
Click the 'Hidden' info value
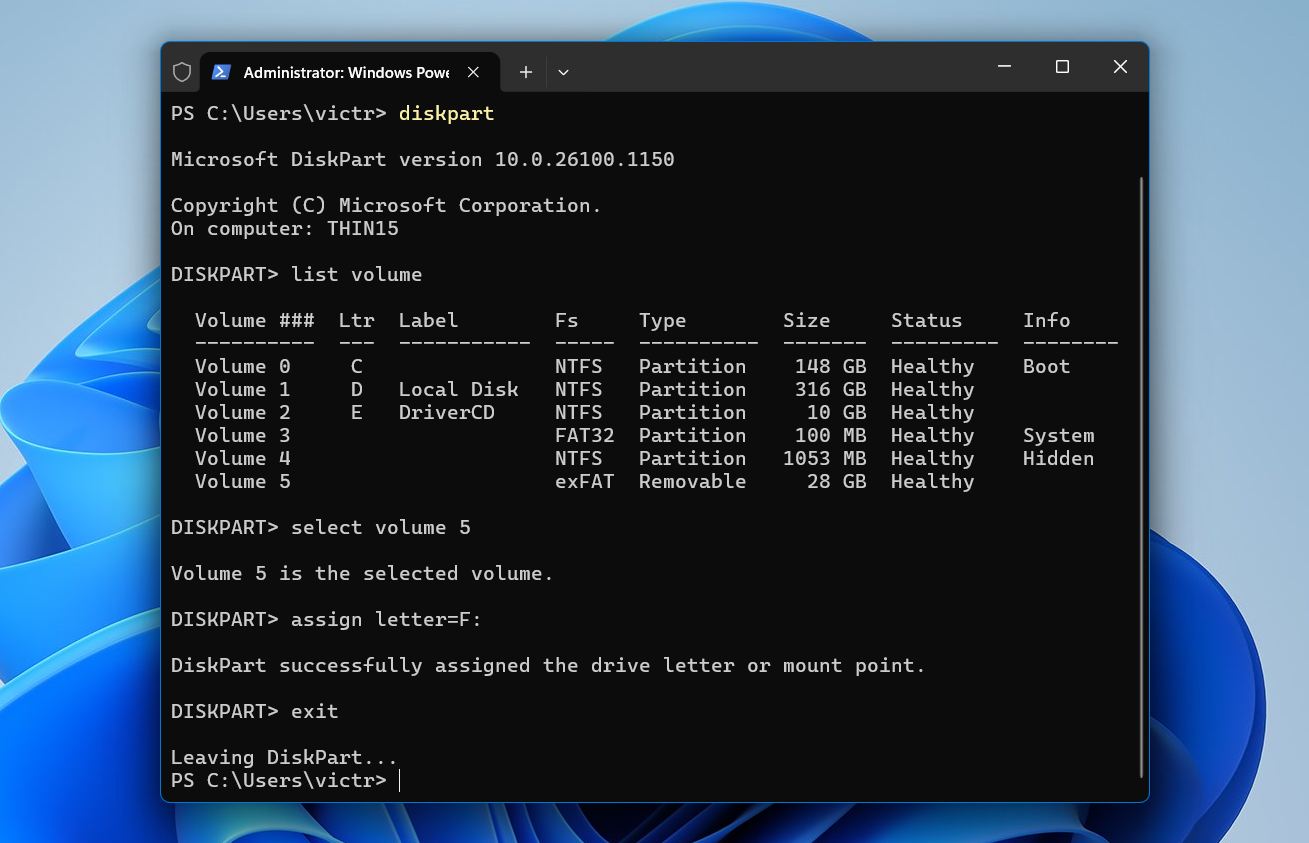coord(1059,458)
